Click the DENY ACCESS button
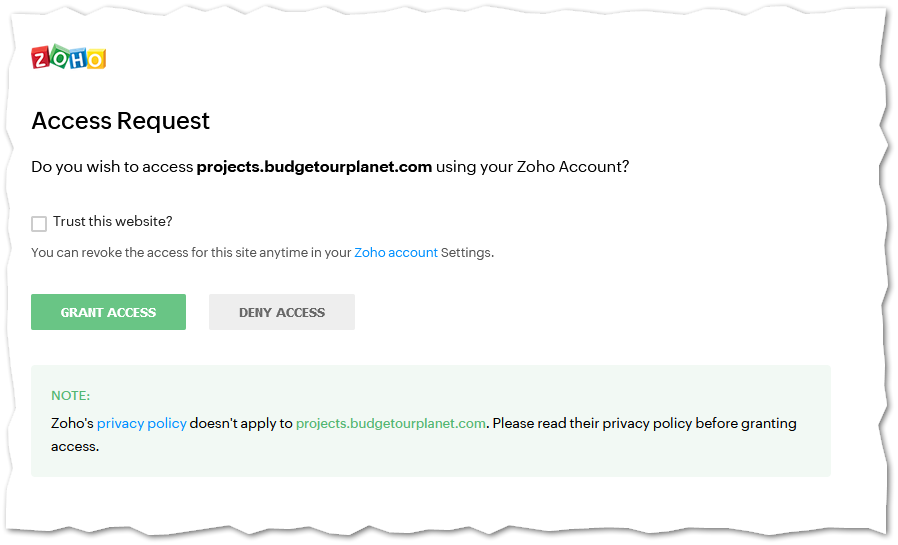The image size is (898, 545). 282,312
